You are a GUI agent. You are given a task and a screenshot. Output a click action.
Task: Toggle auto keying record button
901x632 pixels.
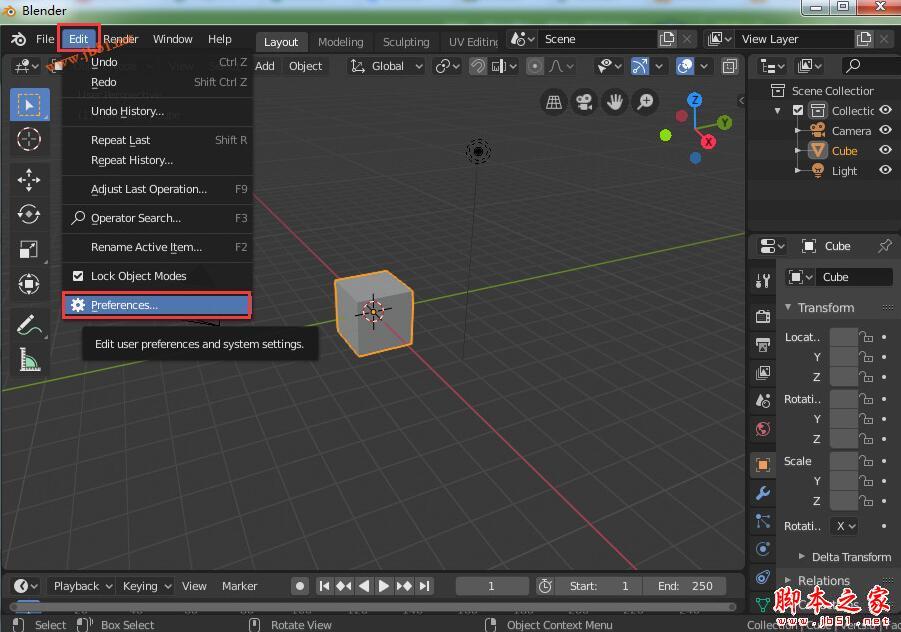(x=299, y=586)
